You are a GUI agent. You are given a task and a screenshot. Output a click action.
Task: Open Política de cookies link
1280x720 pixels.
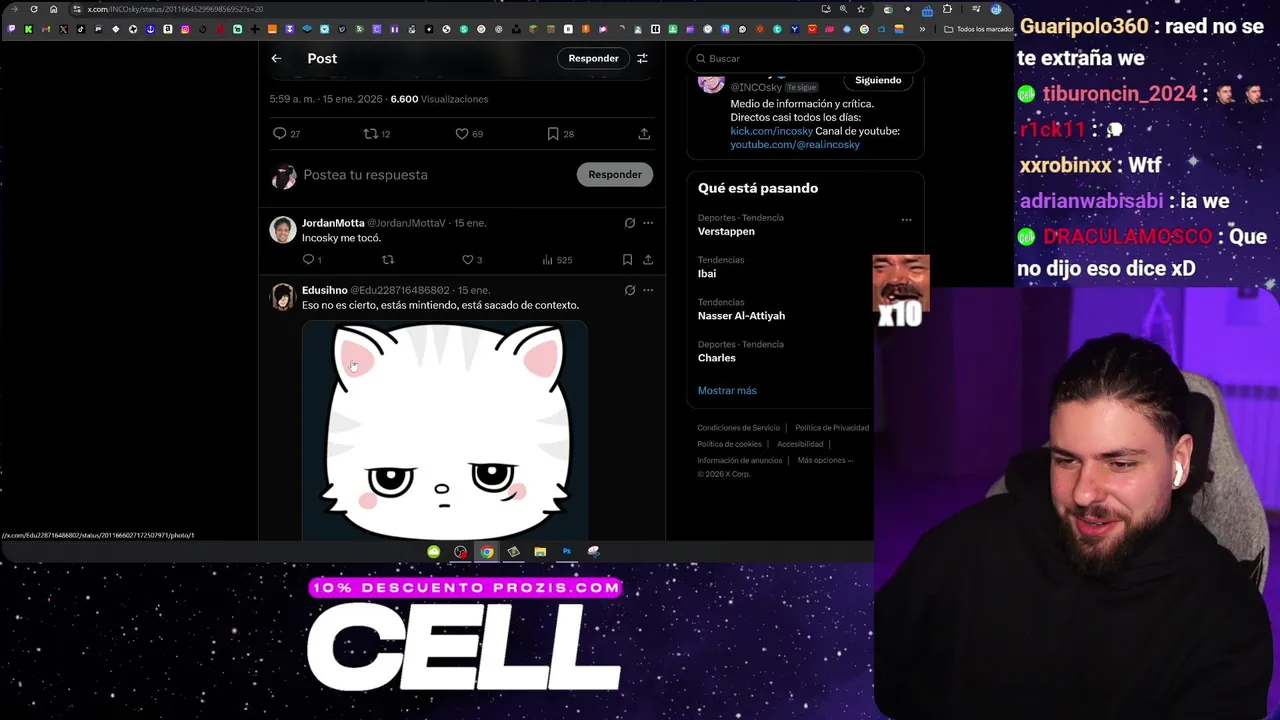coord(729,444)
